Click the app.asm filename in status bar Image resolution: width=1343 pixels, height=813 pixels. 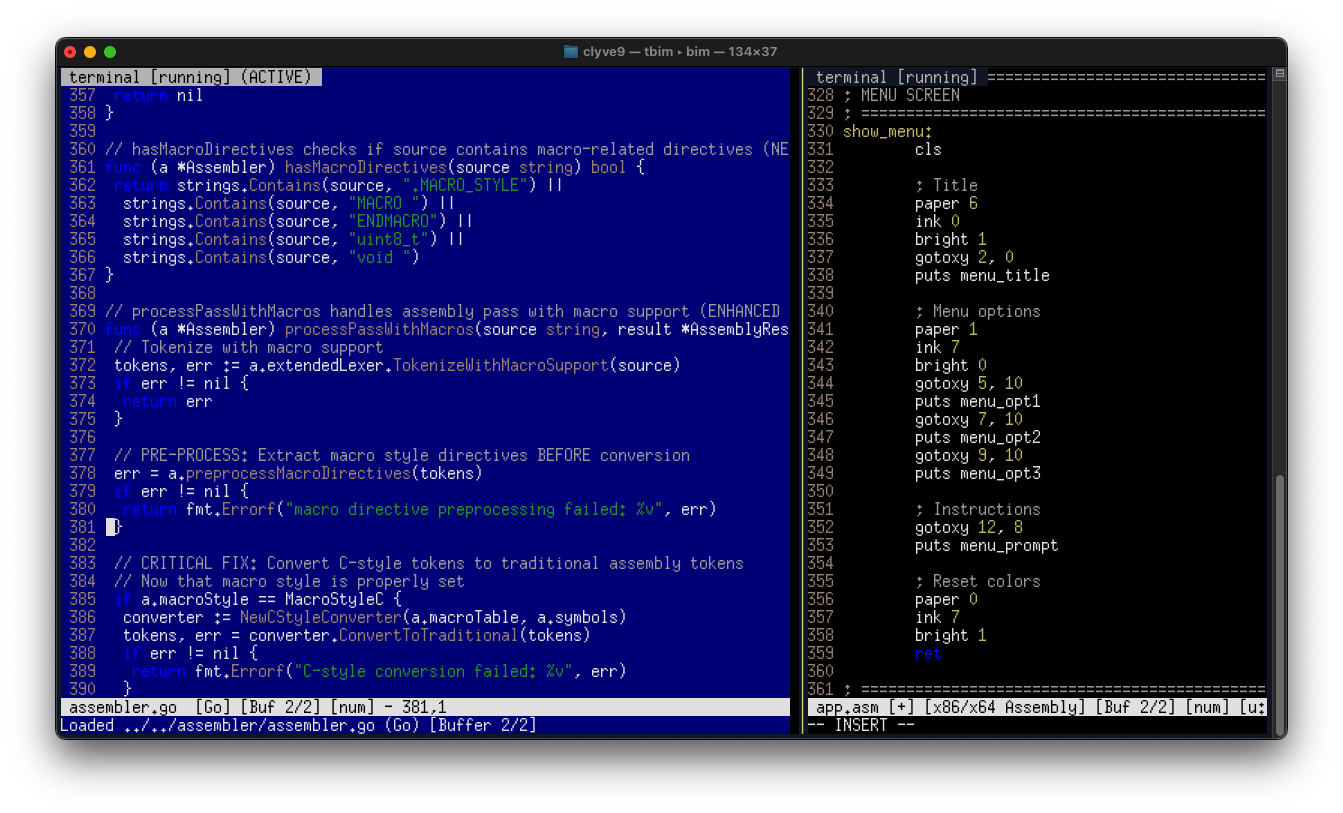click(x=846, y=708)
